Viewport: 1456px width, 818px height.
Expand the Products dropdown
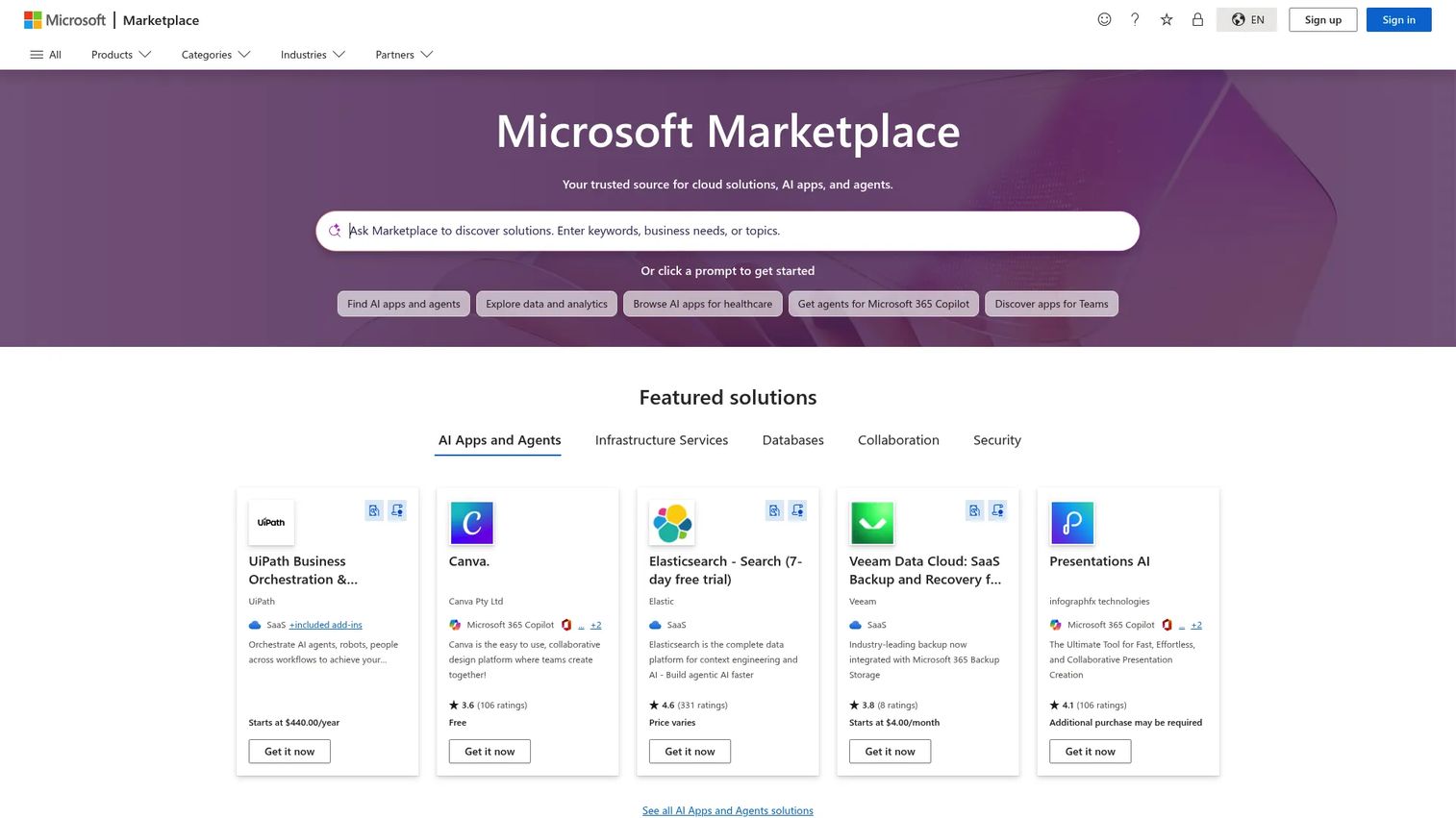121,55
